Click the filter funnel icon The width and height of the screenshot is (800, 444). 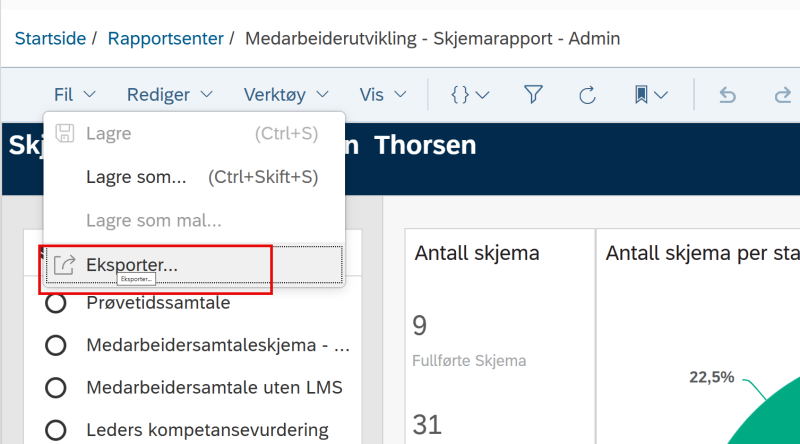pyautogui.click(x=533, y=95)
